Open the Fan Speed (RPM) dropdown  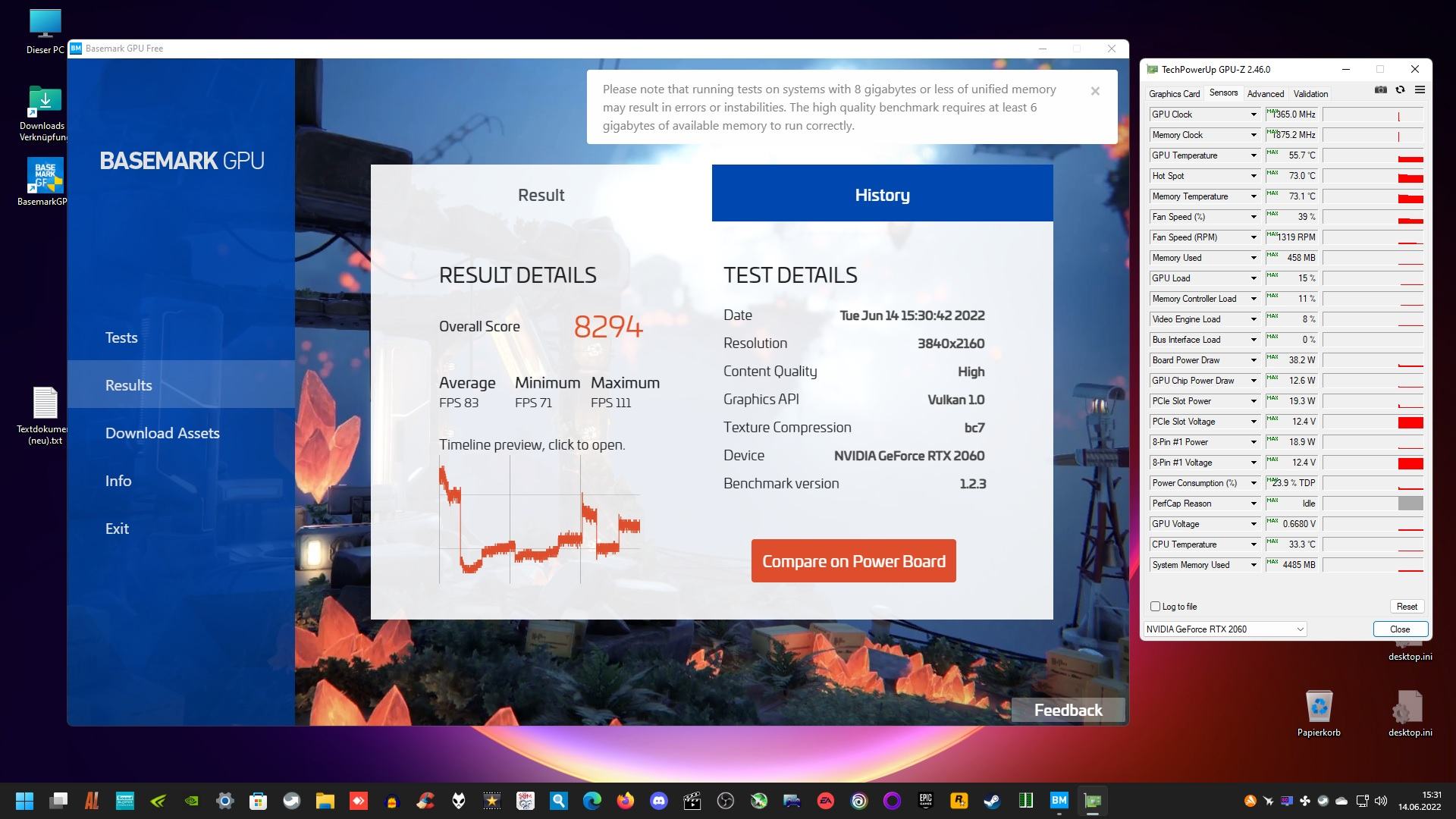coord(1254,237)
